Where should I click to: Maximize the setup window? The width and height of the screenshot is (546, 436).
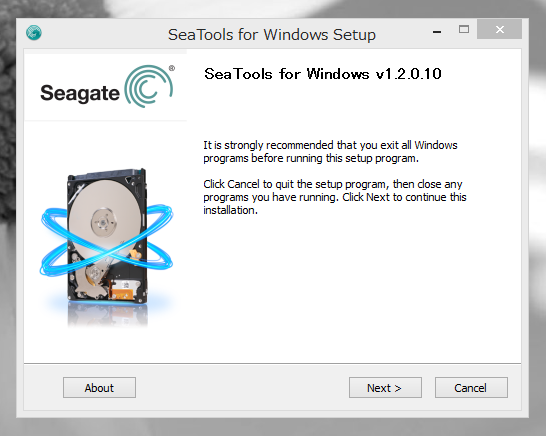click(x=464, y=29)
